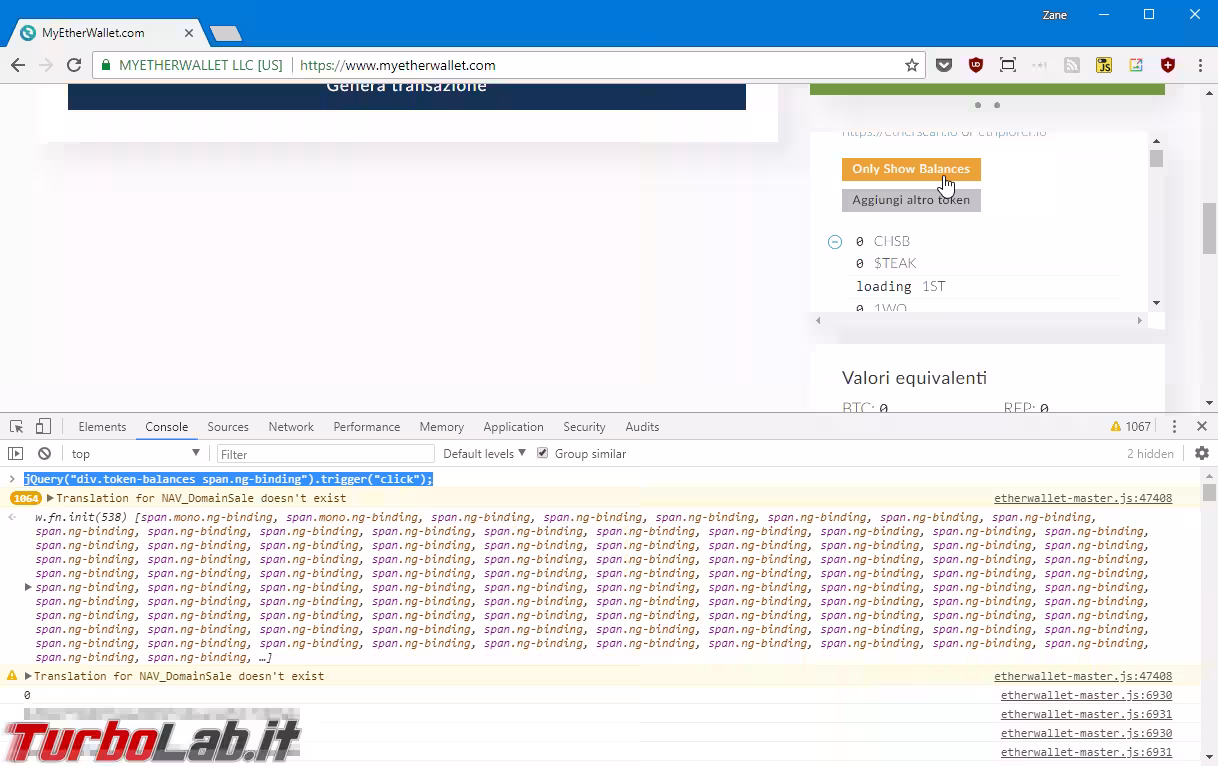The image size is (1218, 766).
Task: Toggle the Group similar checkbox
Action: tap(543, 454)
